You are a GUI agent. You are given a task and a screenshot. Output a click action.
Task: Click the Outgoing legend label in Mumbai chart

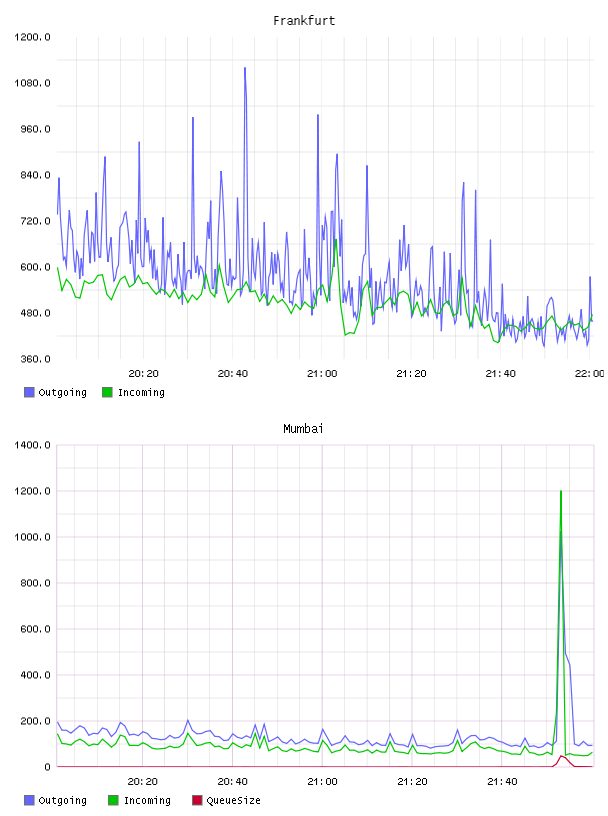[x=62, y=800]
